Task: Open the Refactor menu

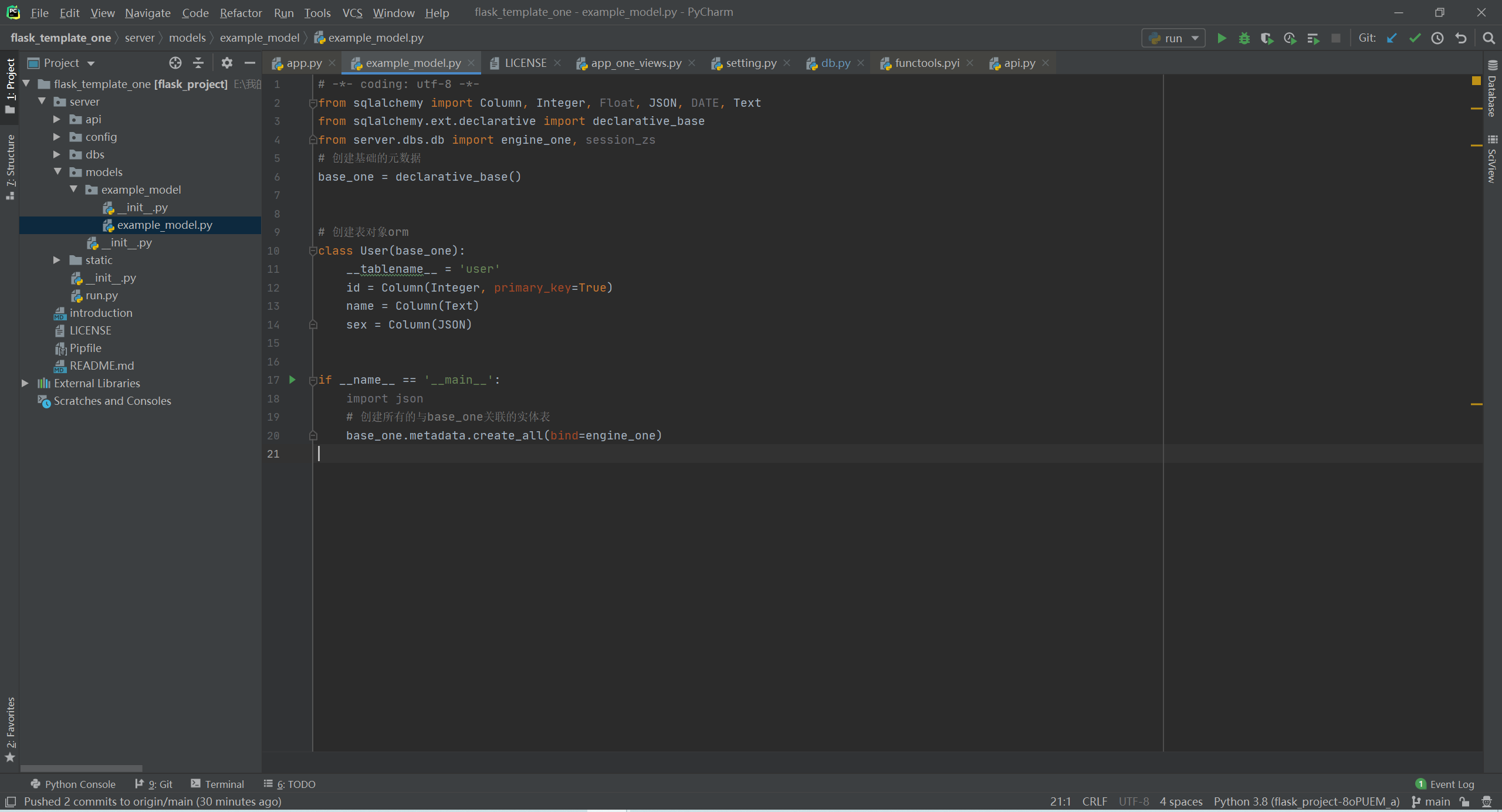Action: click(241, 12)
